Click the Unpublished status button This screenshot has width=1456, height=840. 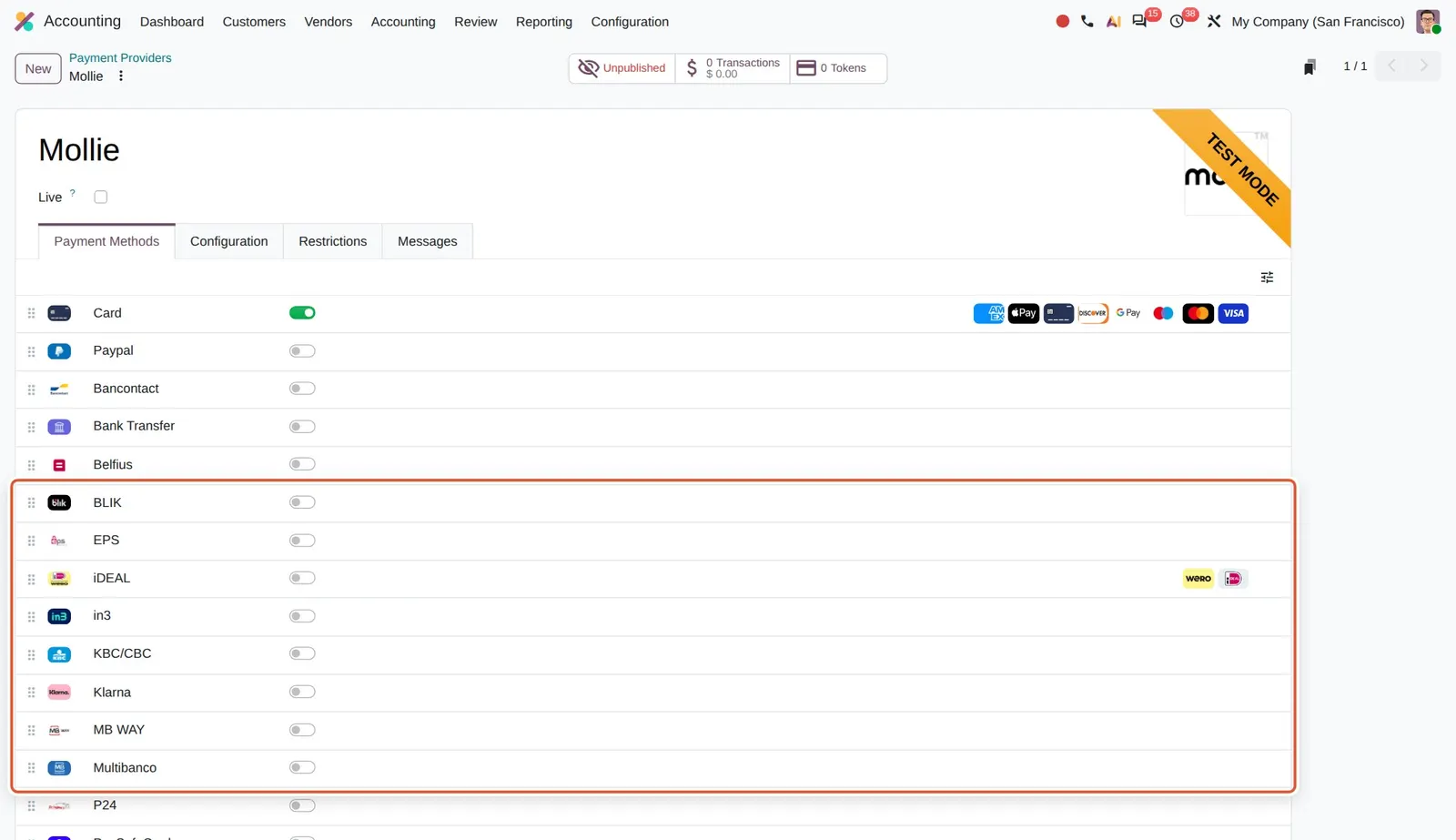tap(622, 68)
